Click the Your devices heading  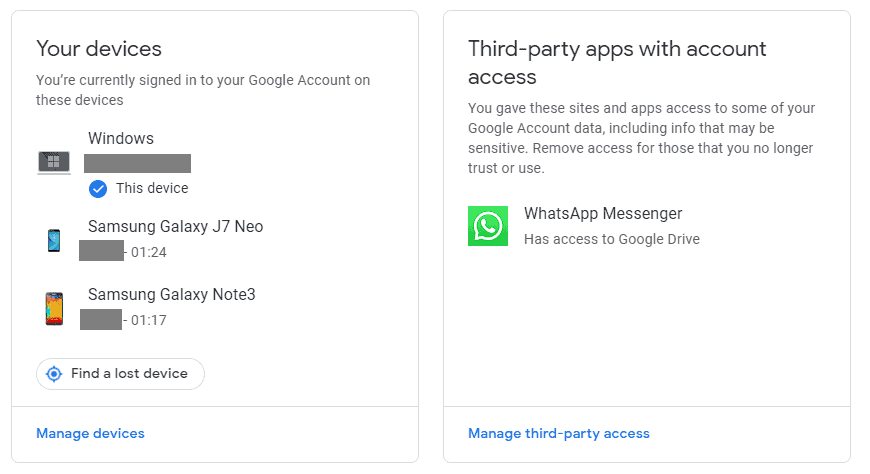99,49
